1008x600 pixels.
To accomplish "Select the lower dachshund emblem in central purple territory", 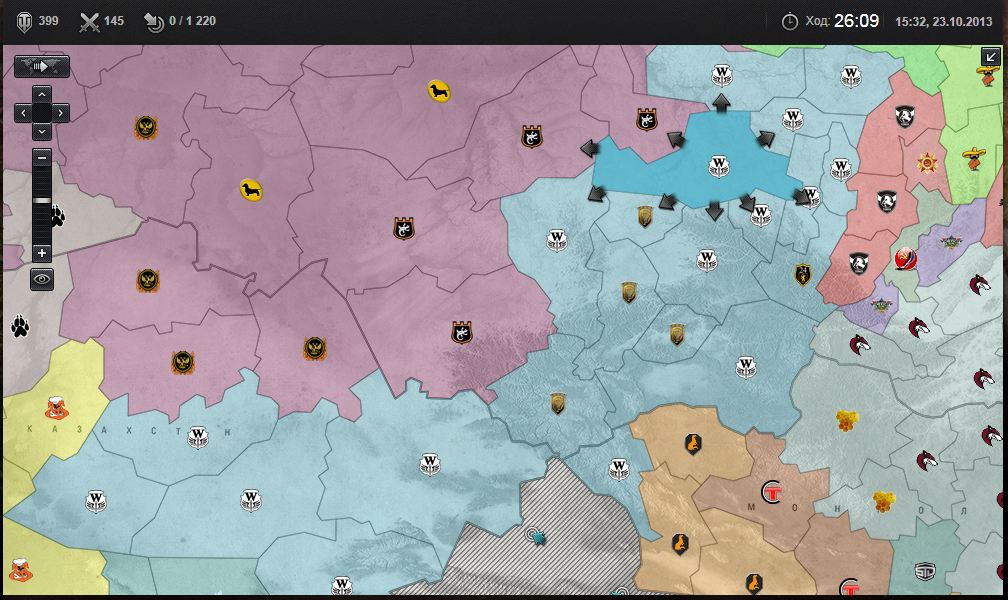I will click(251, 190).
